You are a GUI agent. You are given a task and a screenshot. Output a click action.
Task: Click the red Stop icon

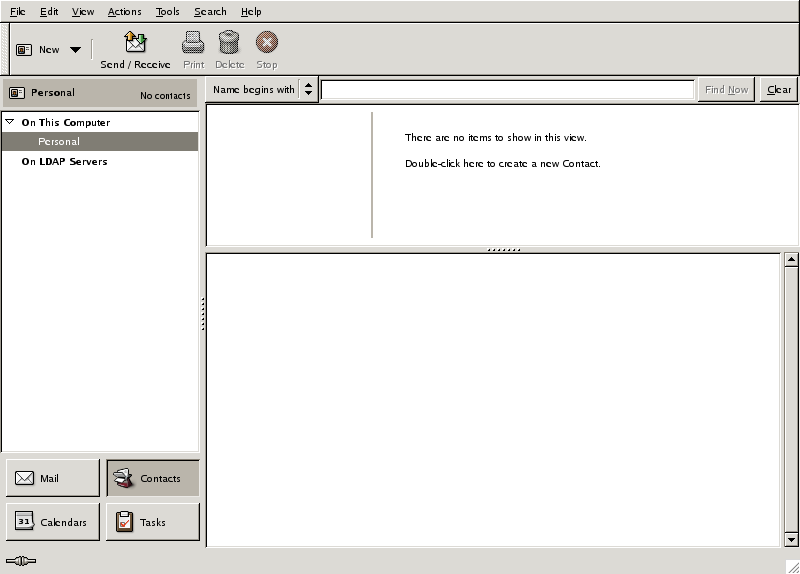pos(266,43)
